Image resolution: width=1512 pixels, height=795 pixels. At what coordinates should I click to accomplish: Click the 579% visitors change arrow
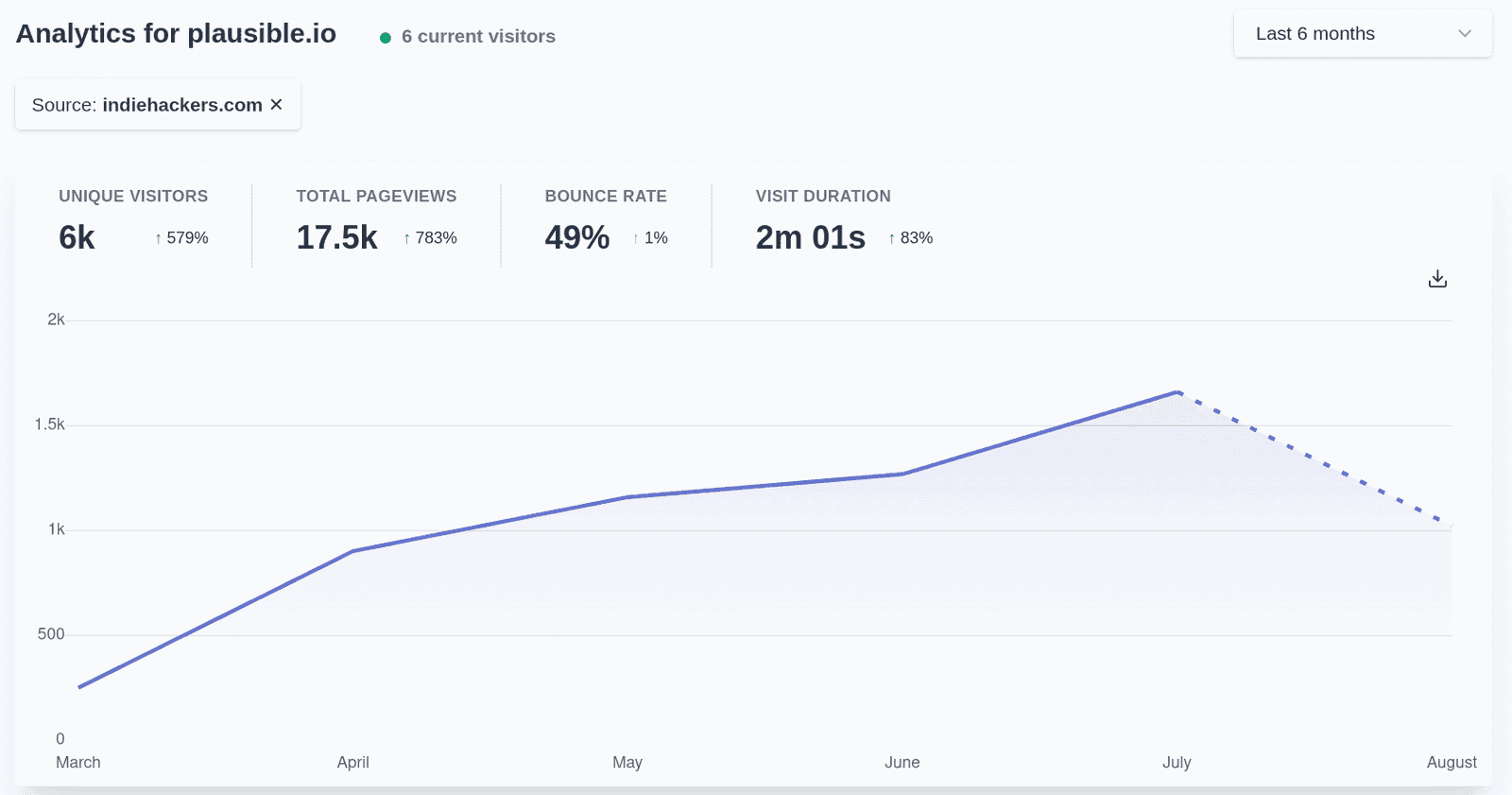[158, 239]
